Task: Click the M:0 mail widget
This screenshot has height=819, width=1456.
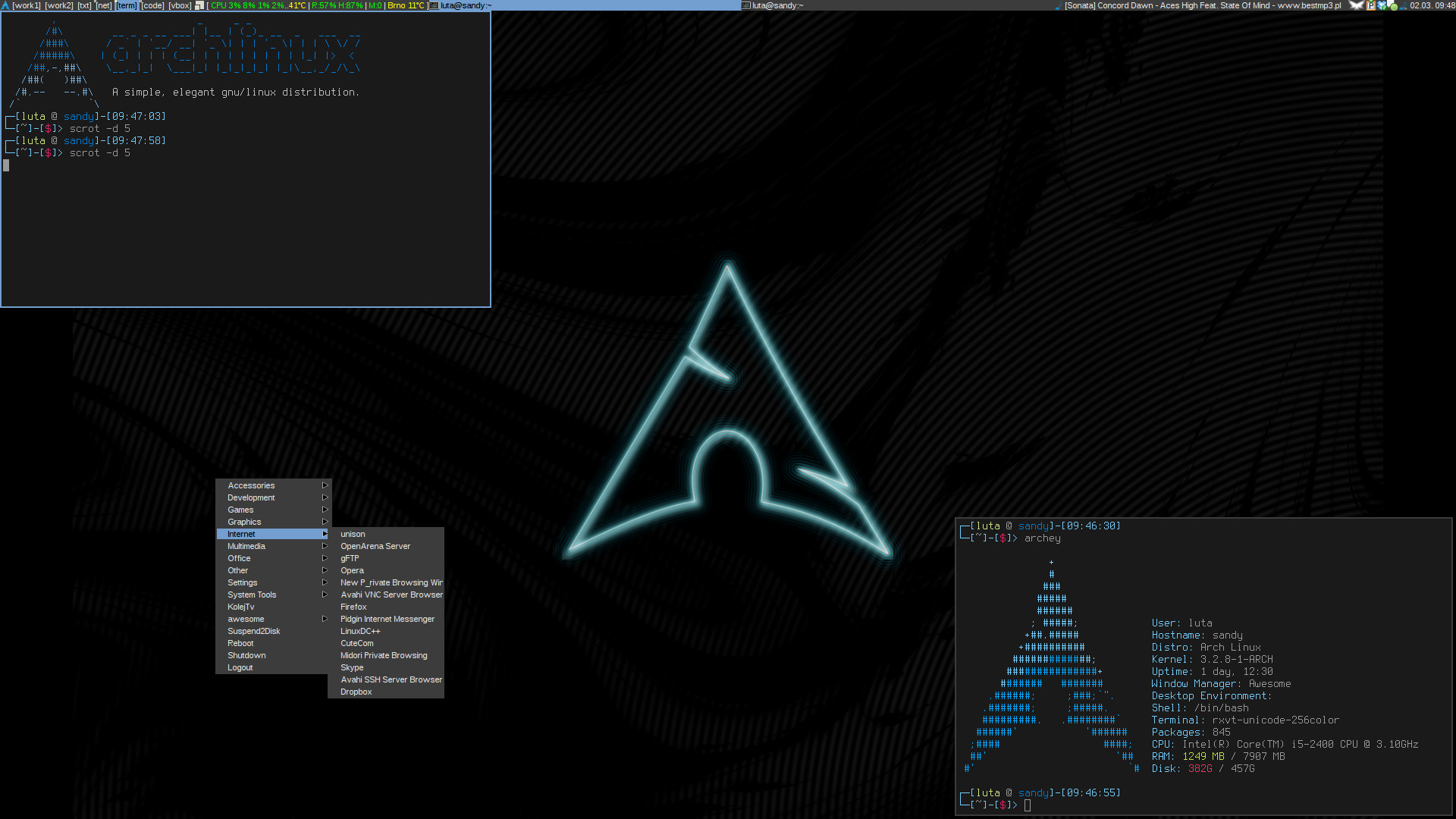Action: point(375,5)
